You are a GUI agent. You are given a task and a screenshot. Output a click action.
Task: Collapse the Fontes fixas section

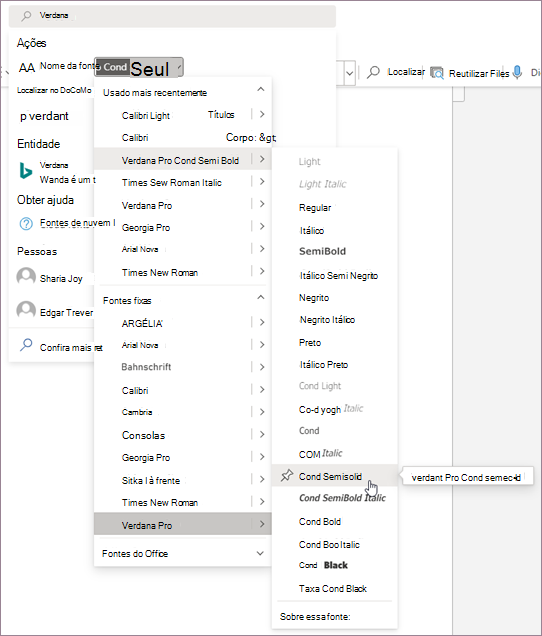point(261,297)
